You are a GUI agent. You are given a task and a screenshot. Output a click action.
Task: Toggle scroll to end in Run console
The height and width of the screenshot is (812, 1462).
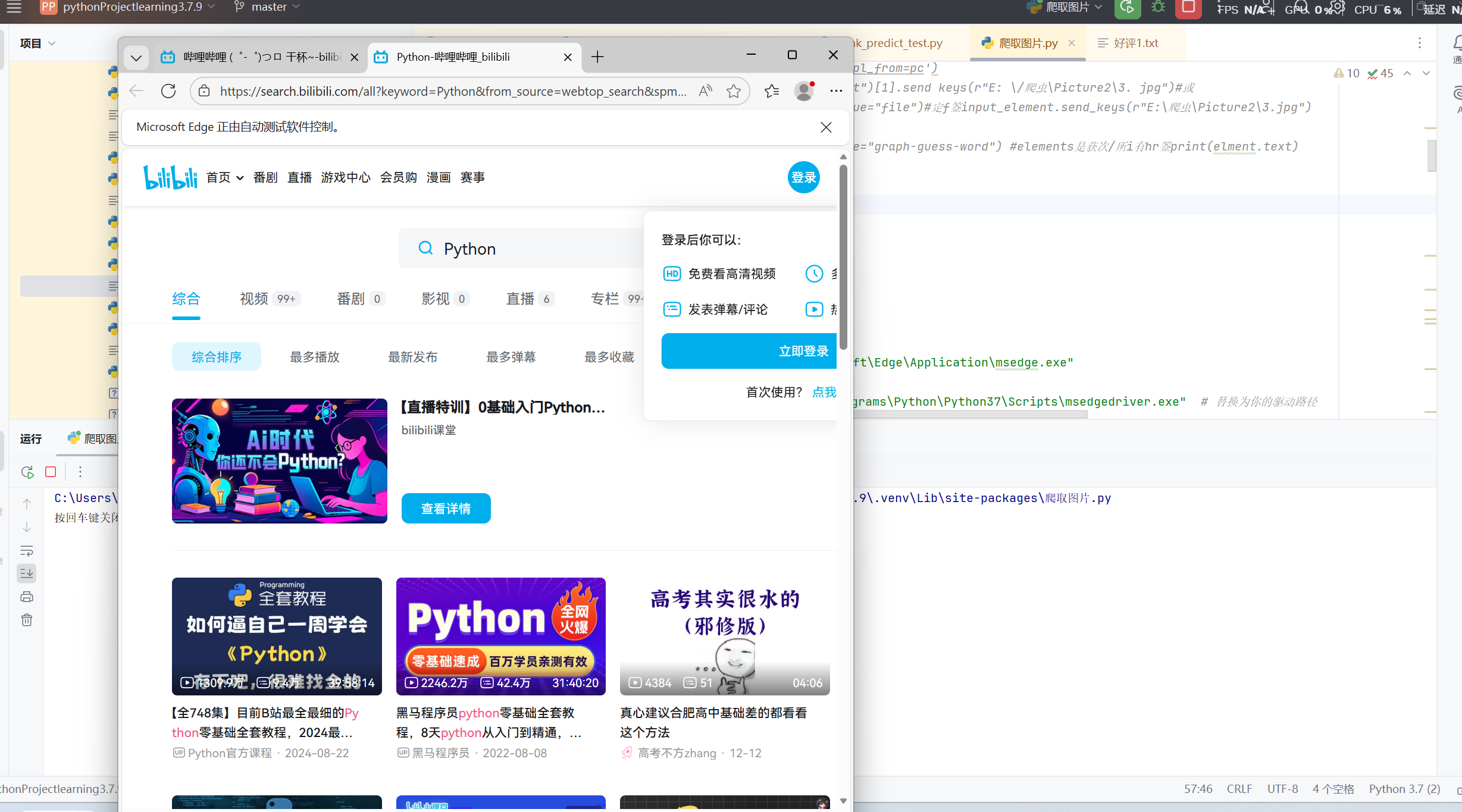click(27, 573)
